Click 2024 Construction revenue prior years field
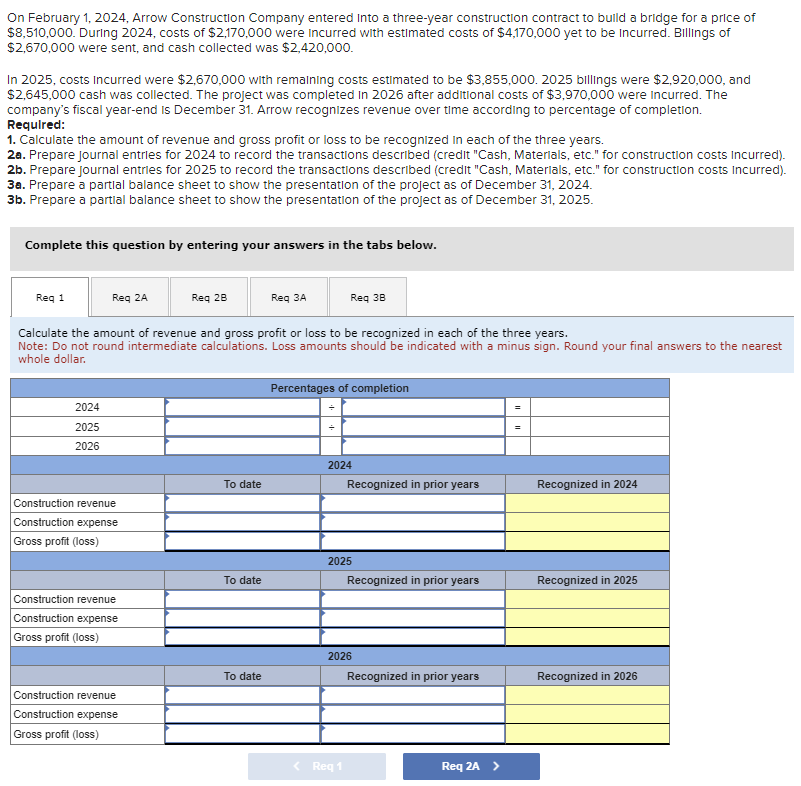The image size is (801, 786). click(x=413, y=503)
